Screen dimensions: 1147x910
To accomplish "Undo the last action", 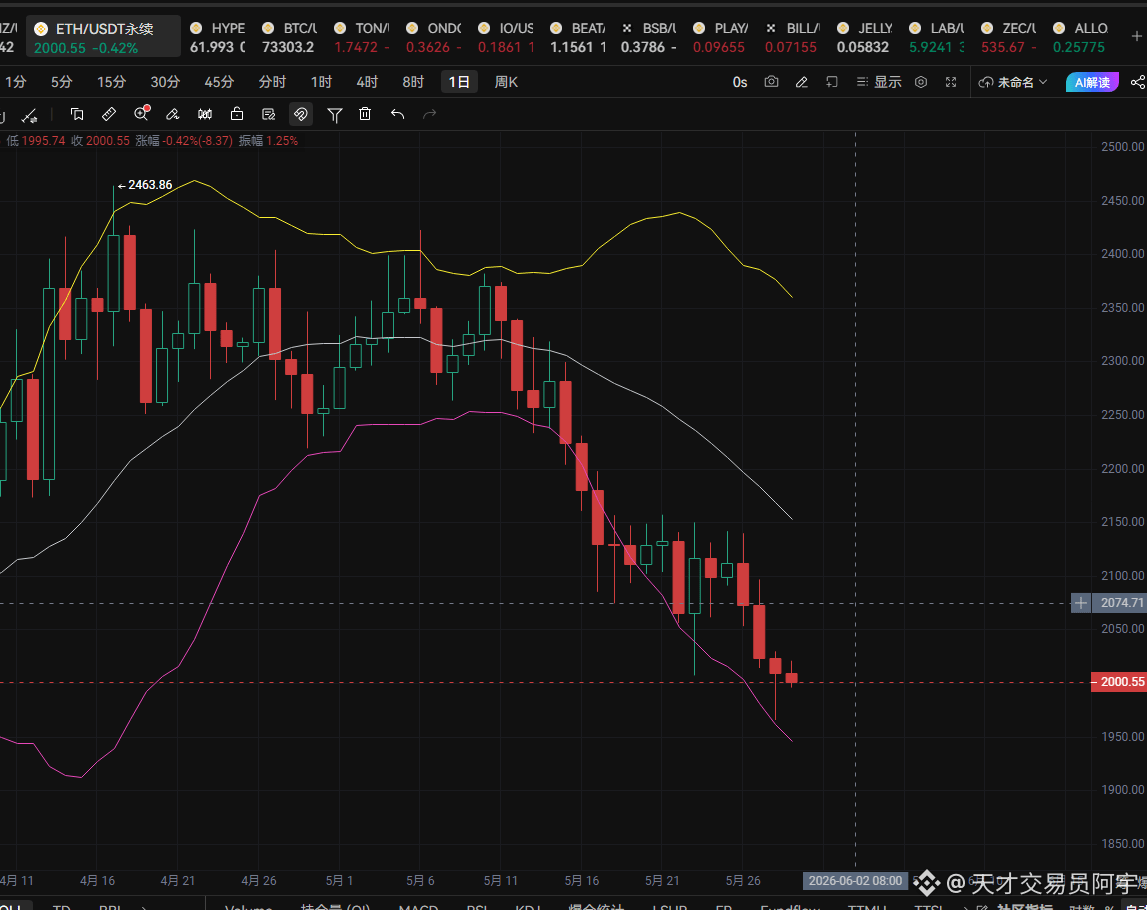I will click(397, 114).
